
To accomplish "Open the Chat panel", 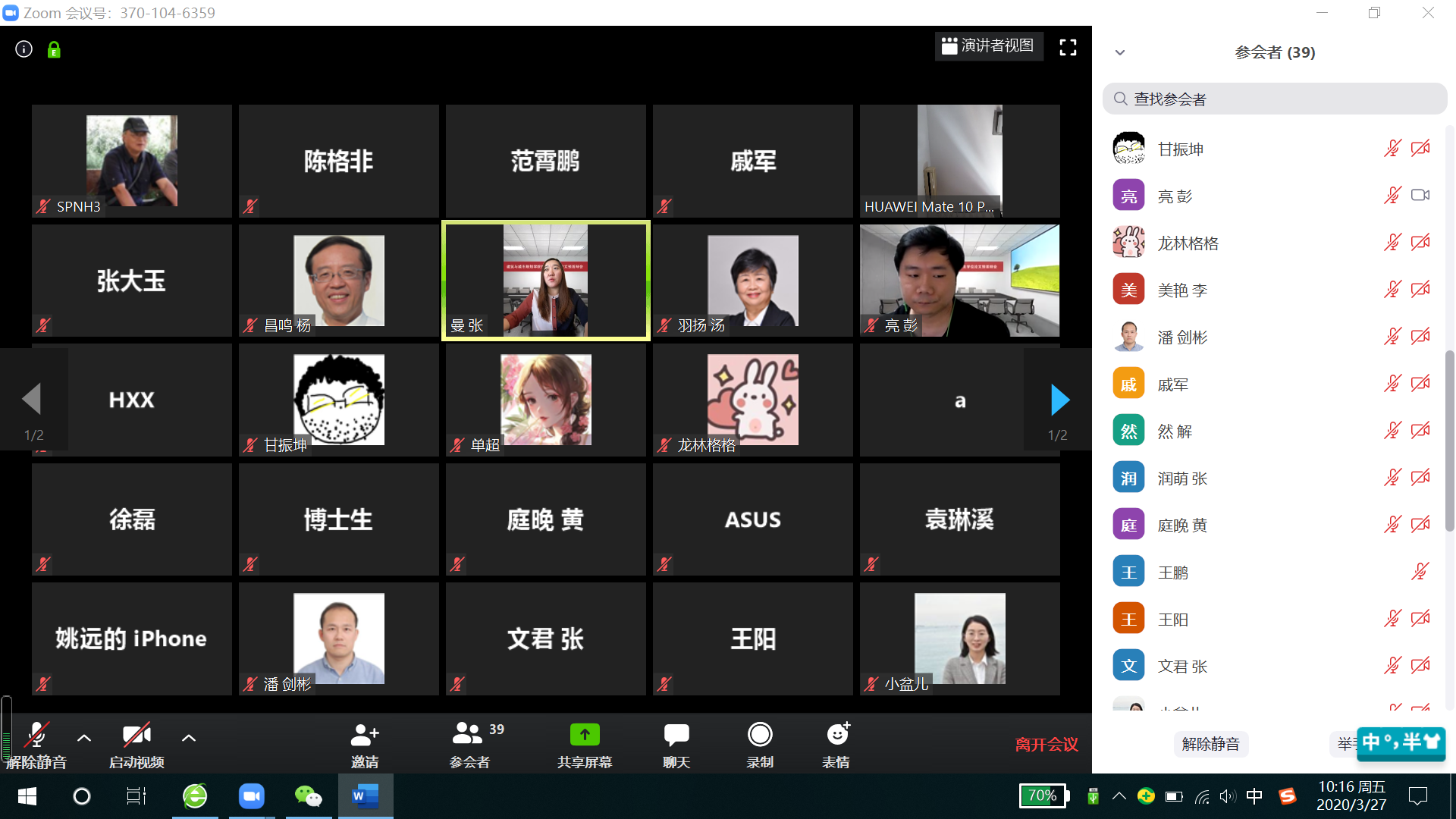I will [x=676, y=735].
